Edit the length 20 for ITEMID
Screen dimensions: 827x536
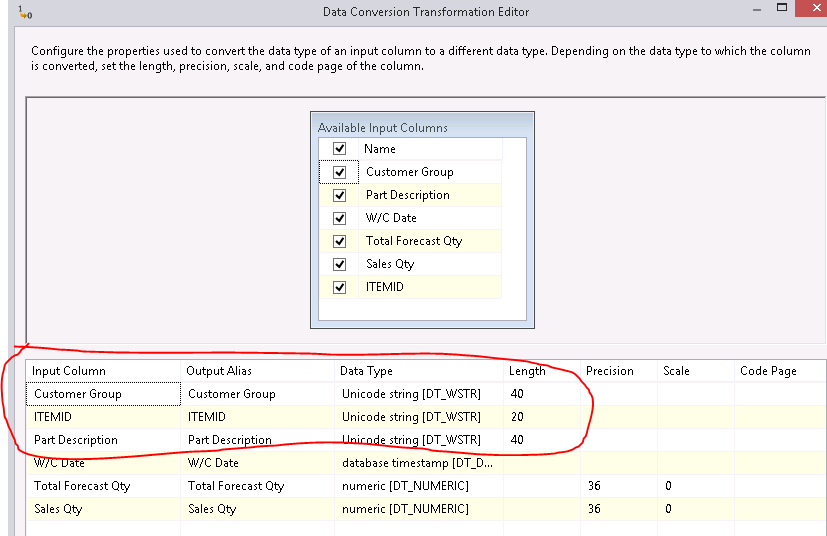(542, 417)
